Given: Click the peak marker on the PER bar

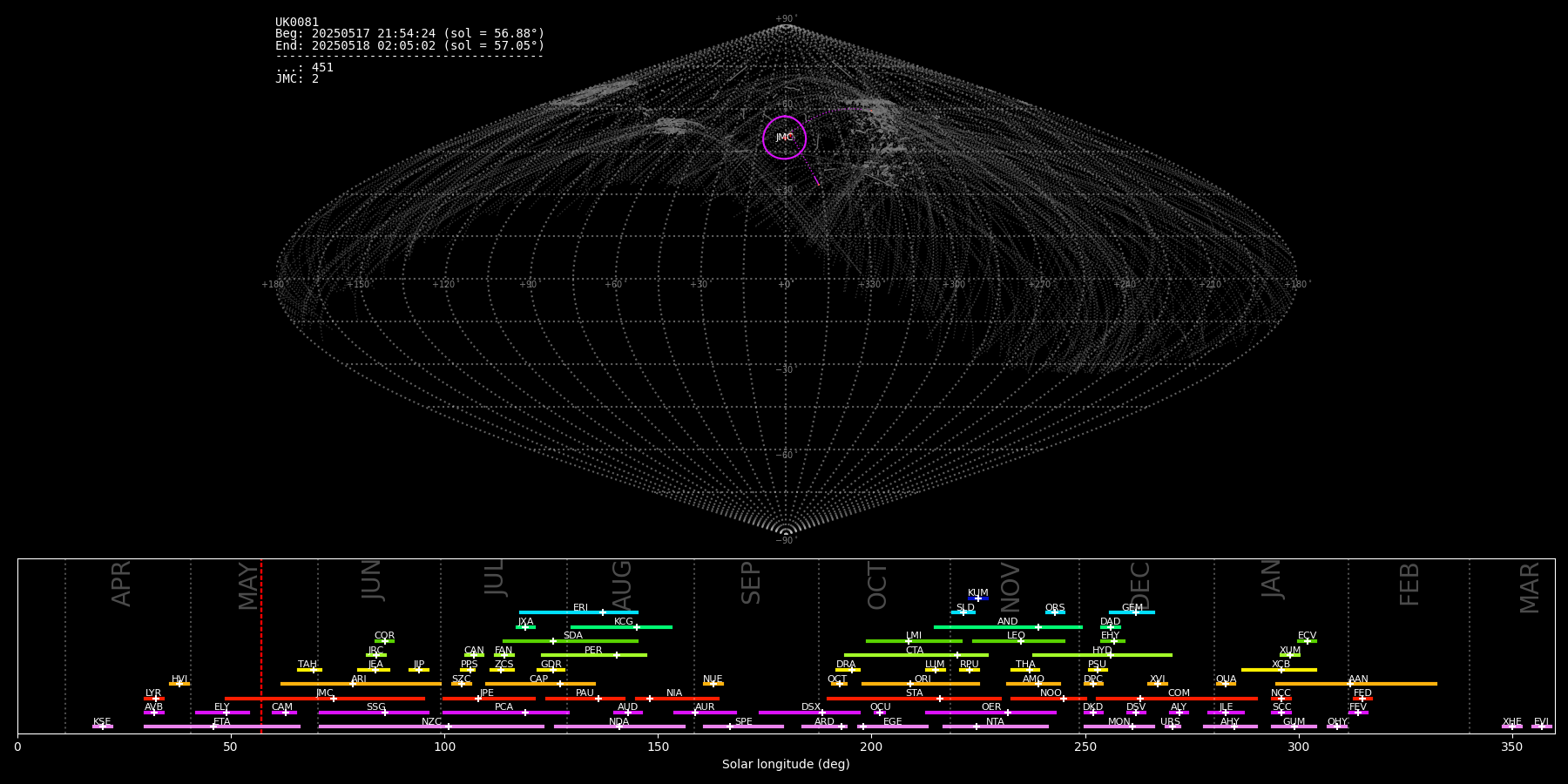Looking at the screenshot, I should click(x=617, y=655).
